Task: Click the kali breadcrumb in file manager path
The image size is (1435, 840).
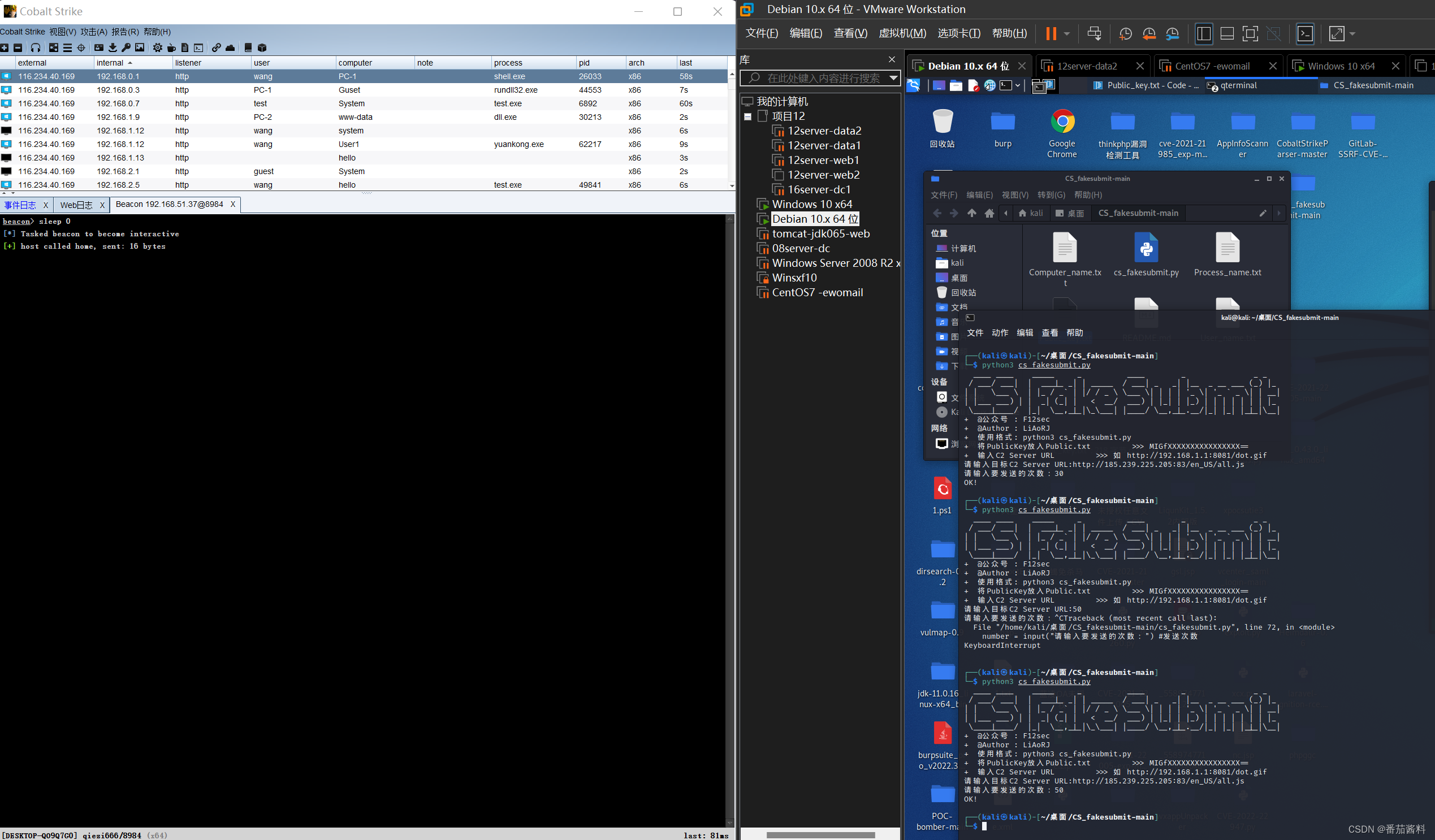Action: pyautogui.click(x=1031, y=213)
